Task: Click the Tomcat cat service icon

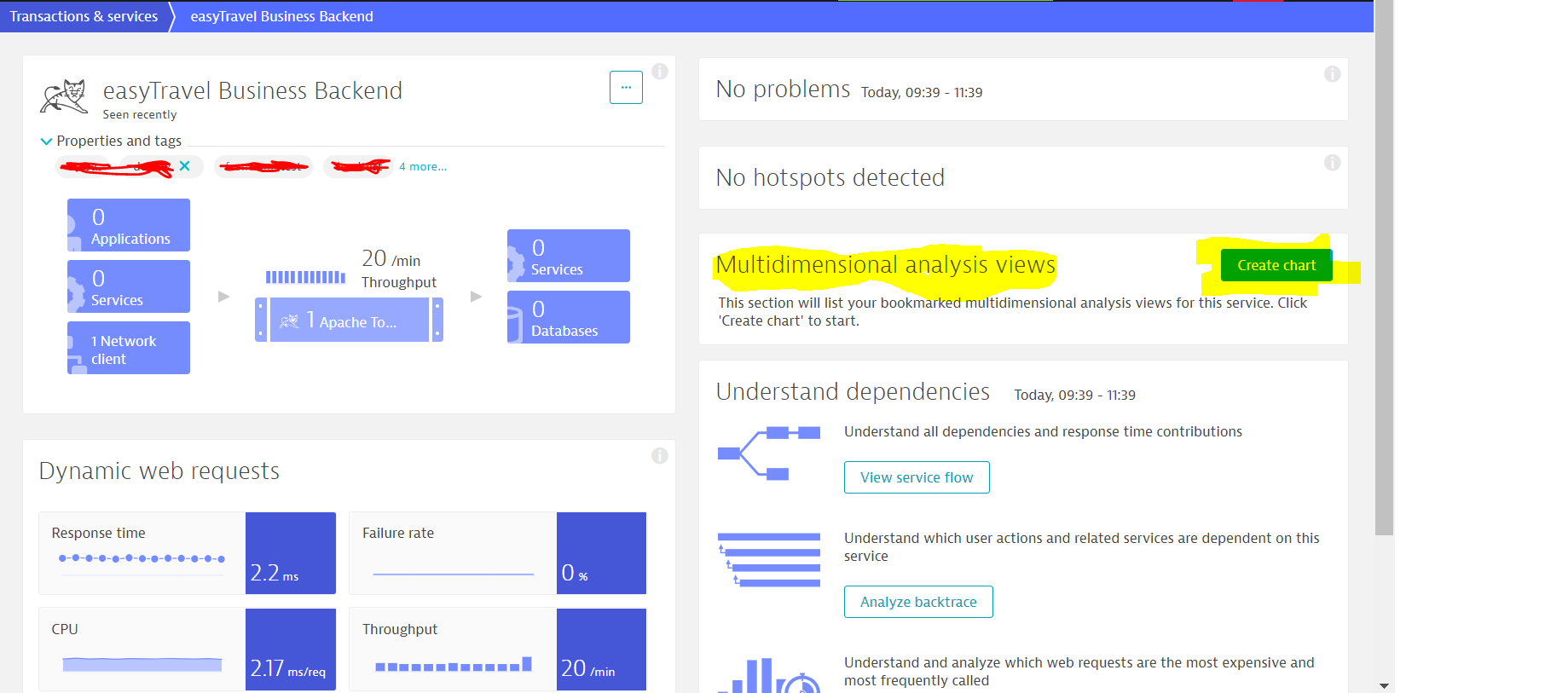Action: click(64, 96)
